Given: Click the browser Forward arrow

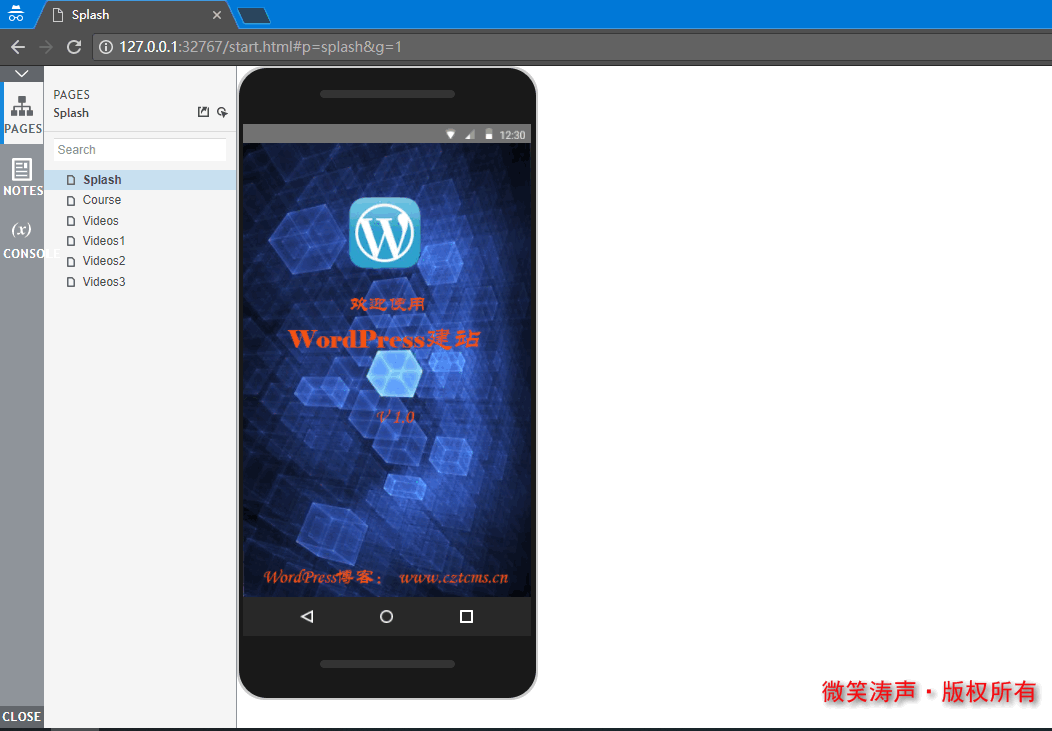Looking at the screenshot, I should pyautogui.click(x=46, y=47).
